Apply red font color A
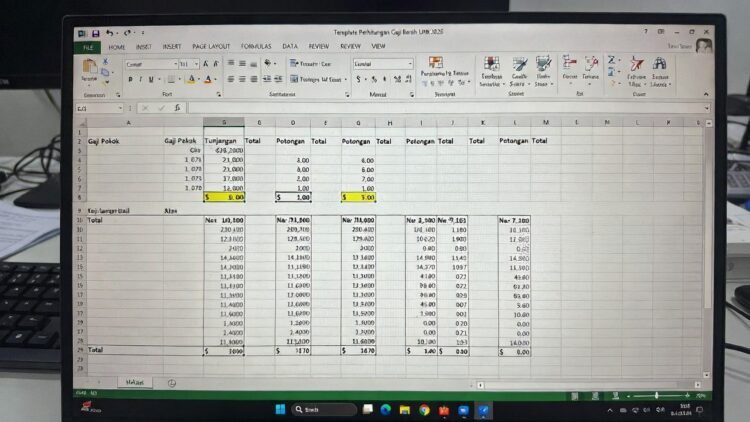 (208, 79)
